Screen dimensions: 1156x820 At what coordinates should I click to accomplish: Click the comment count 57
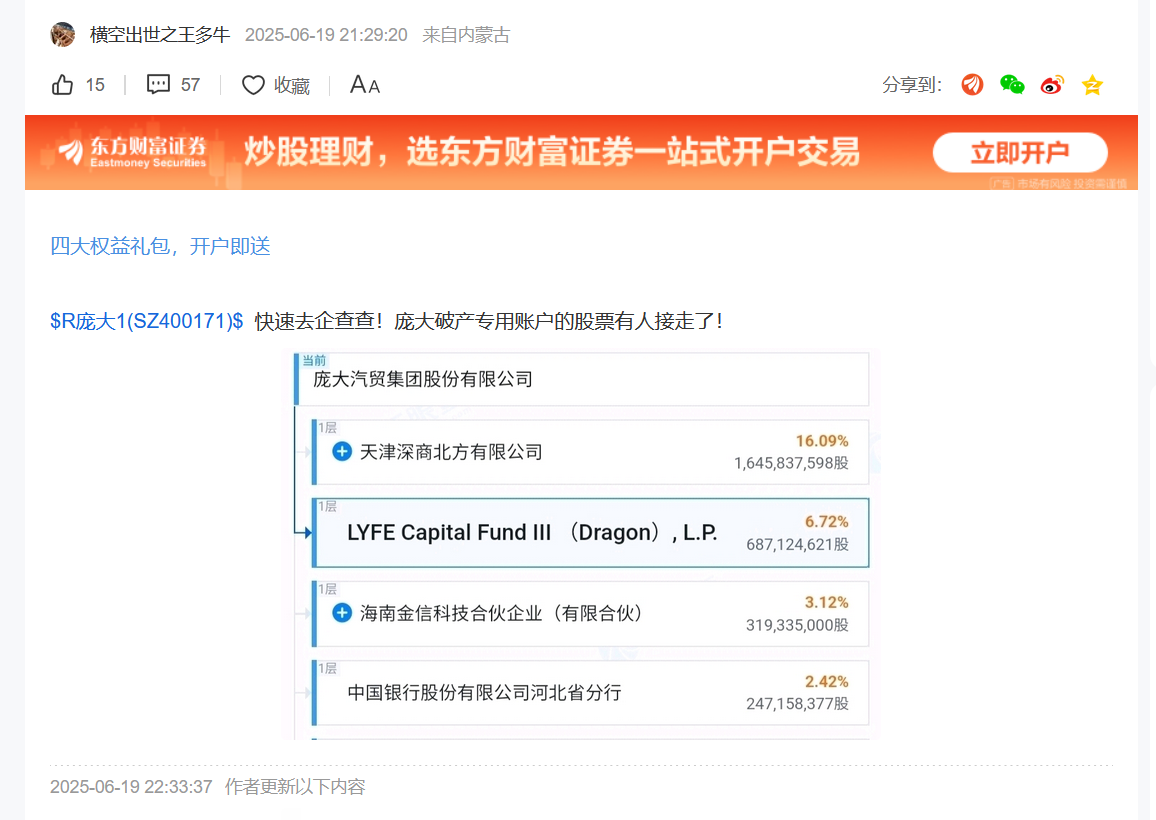click(x=190, y=85)
